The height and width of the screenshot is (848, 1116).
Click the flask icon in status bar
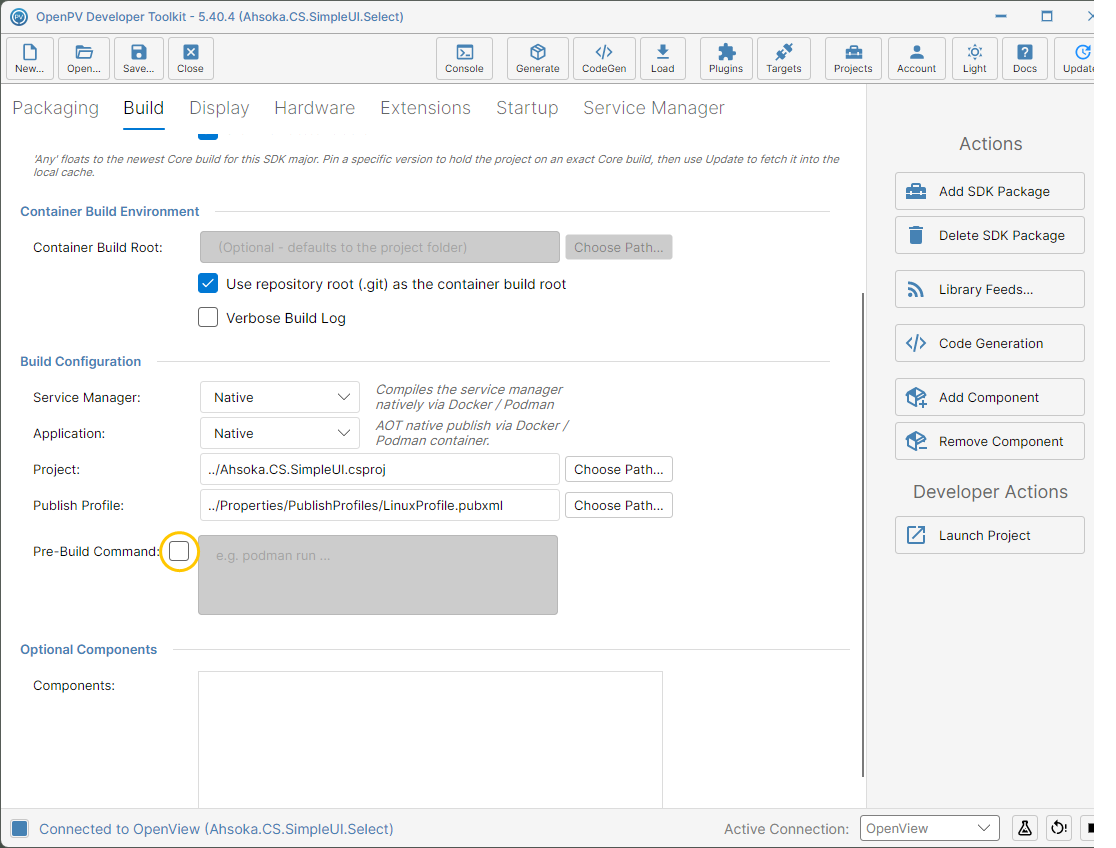(1025, 828)
